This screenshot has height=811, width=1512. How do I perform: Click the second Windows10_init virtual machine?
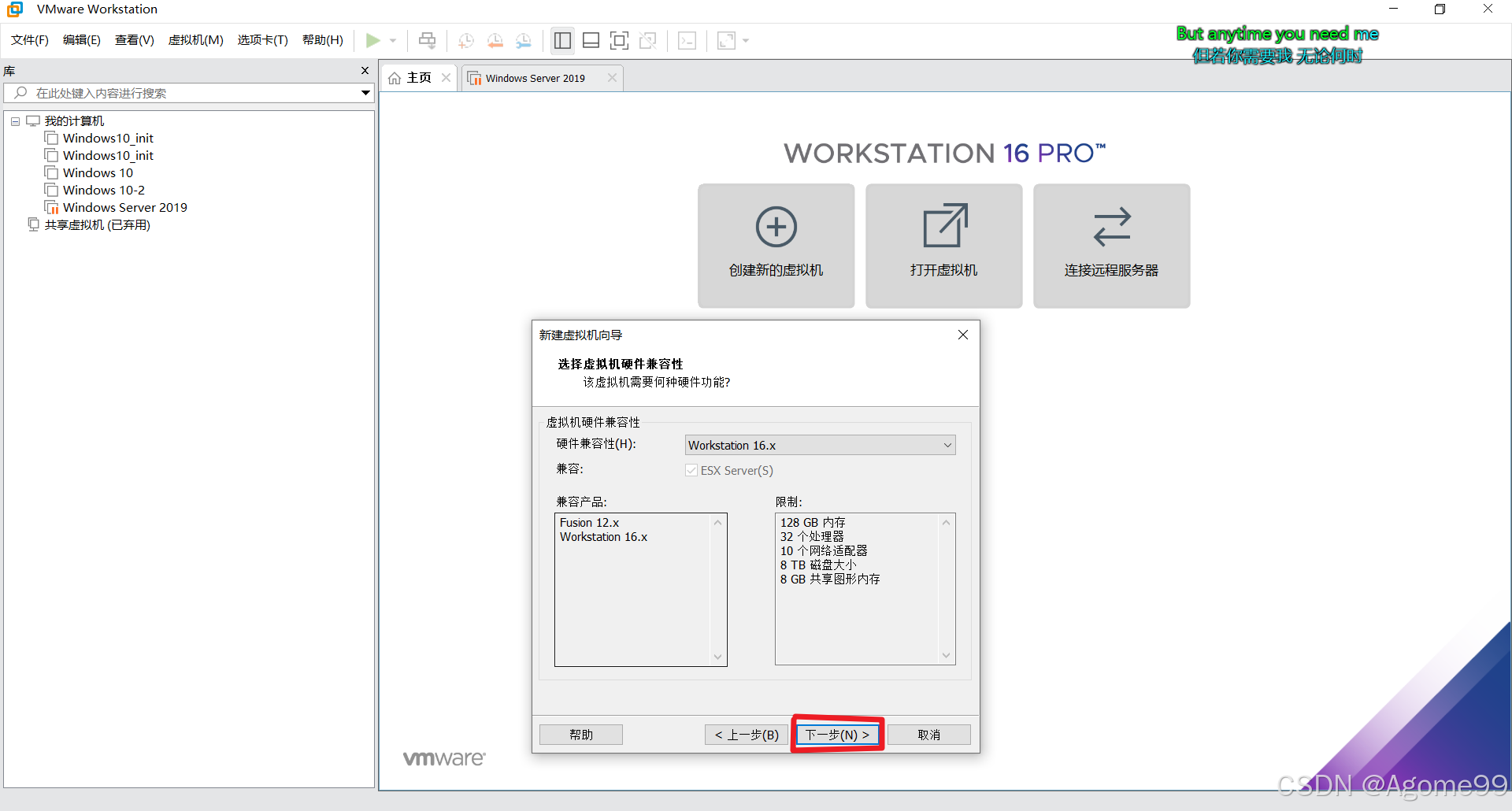click(108, 155)
